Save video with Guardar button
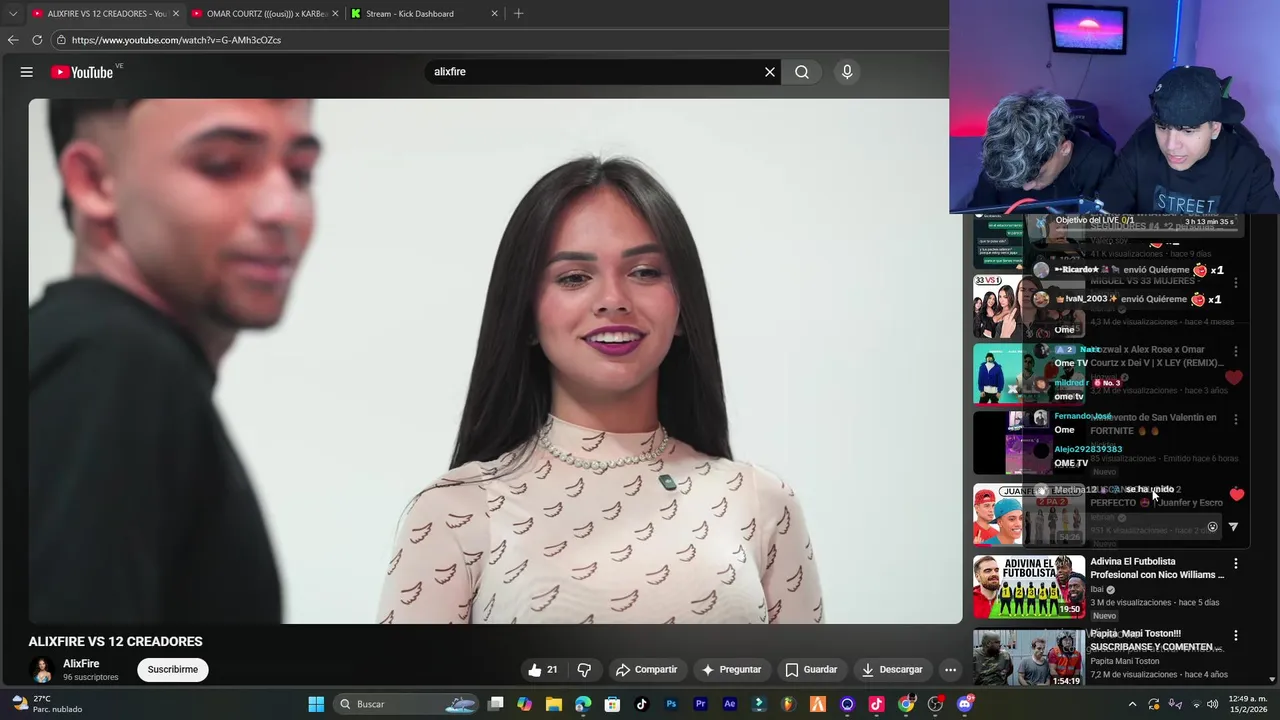Viewport: 1280px width, 720px height. (x=811, y=670)
